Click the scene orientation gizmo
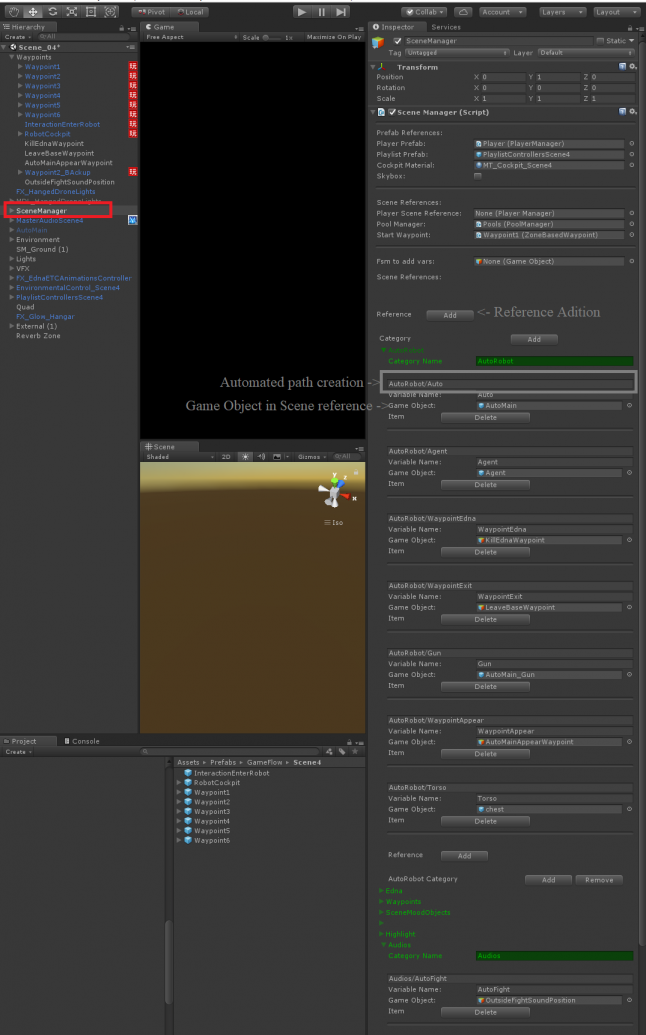Image resolution: width=646 pixels, height=1035 pixels. pos(333,491)
